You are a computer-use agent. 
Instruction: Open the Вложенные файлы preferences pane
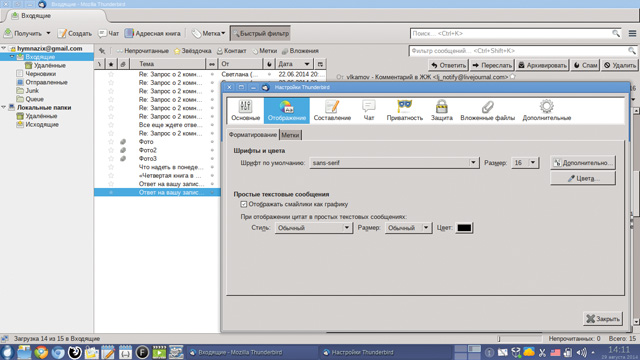point(487,110)
